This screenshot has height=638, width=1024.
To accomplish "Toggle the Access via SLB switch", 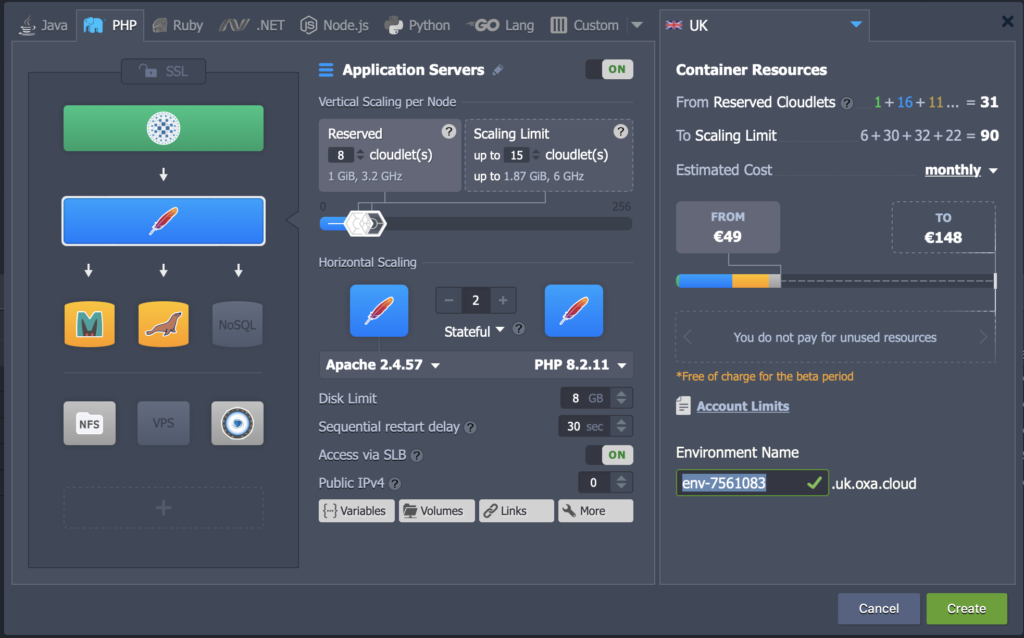I will [x=608, y=454].
